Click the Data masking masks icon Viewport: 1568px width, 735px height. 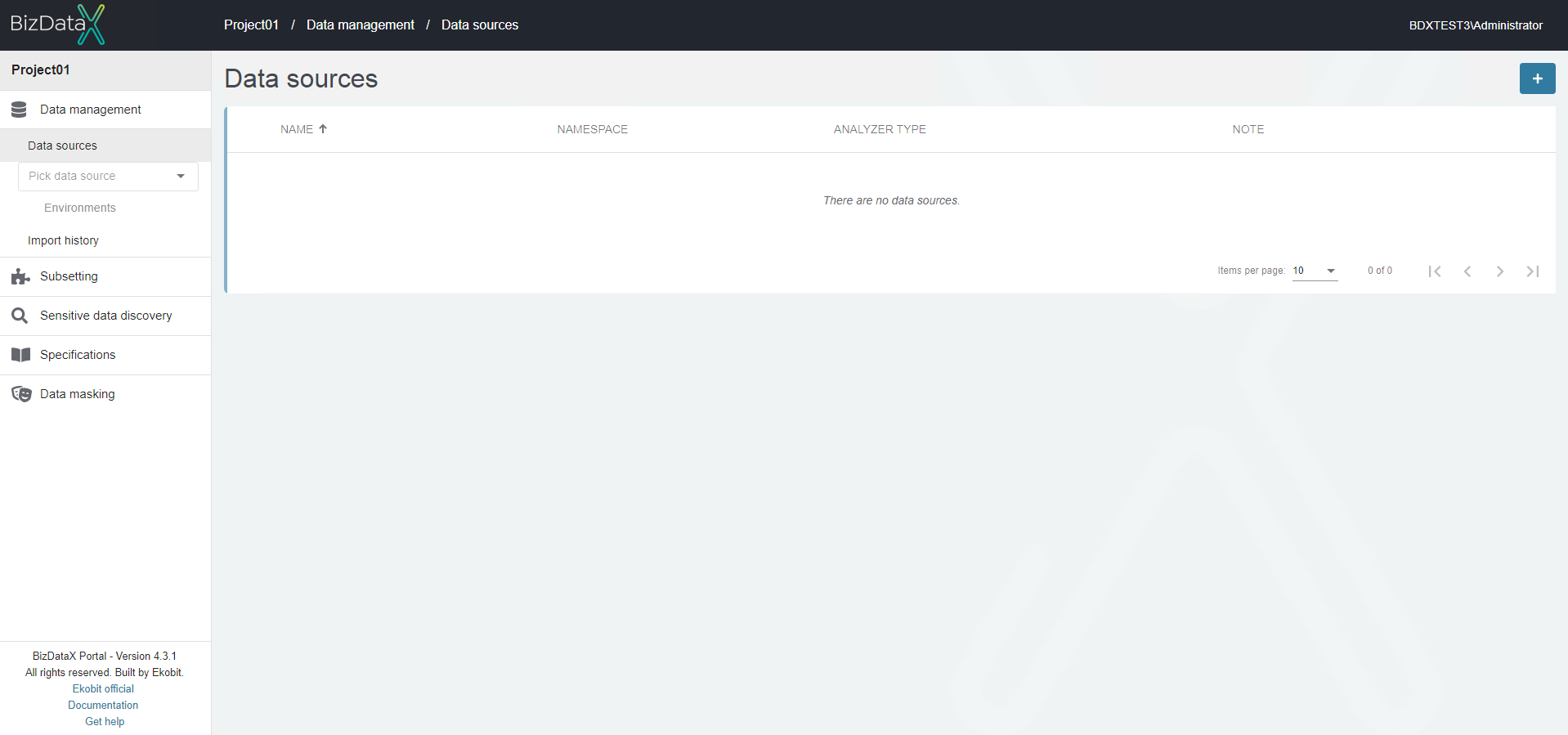(x=21, y=394)
